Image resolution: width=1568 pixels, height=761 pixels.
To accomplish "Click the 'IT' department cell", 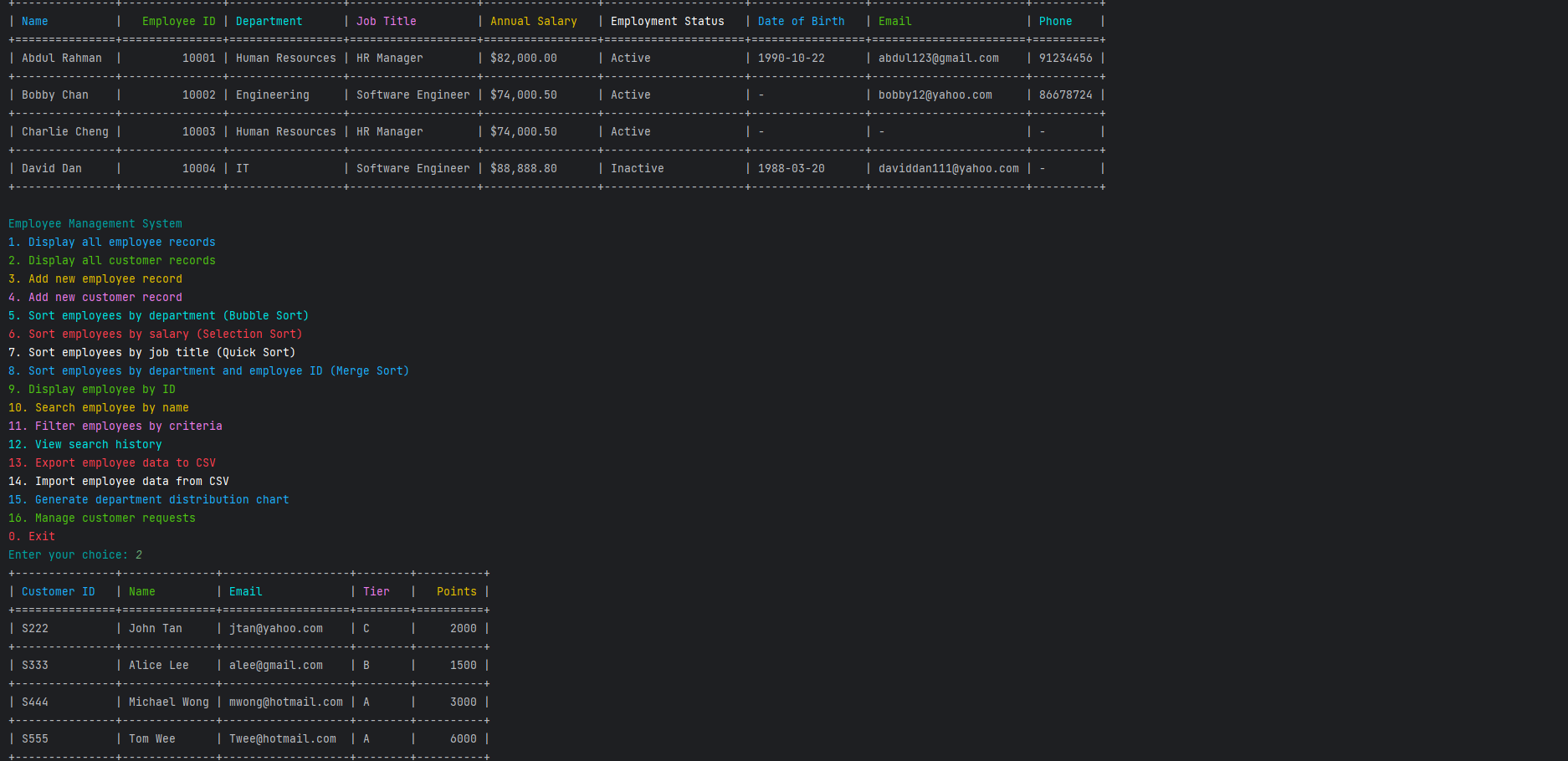I will 243,168.
